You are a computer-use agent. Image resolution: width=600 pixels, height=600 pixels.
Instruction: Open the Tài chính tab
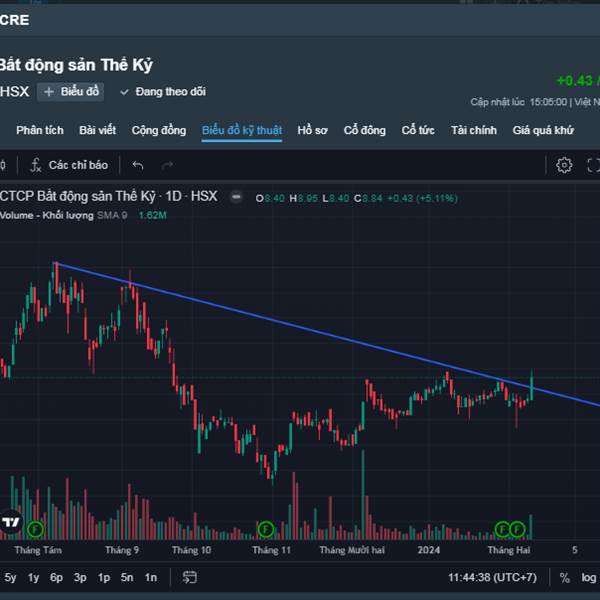click(474, 130)
